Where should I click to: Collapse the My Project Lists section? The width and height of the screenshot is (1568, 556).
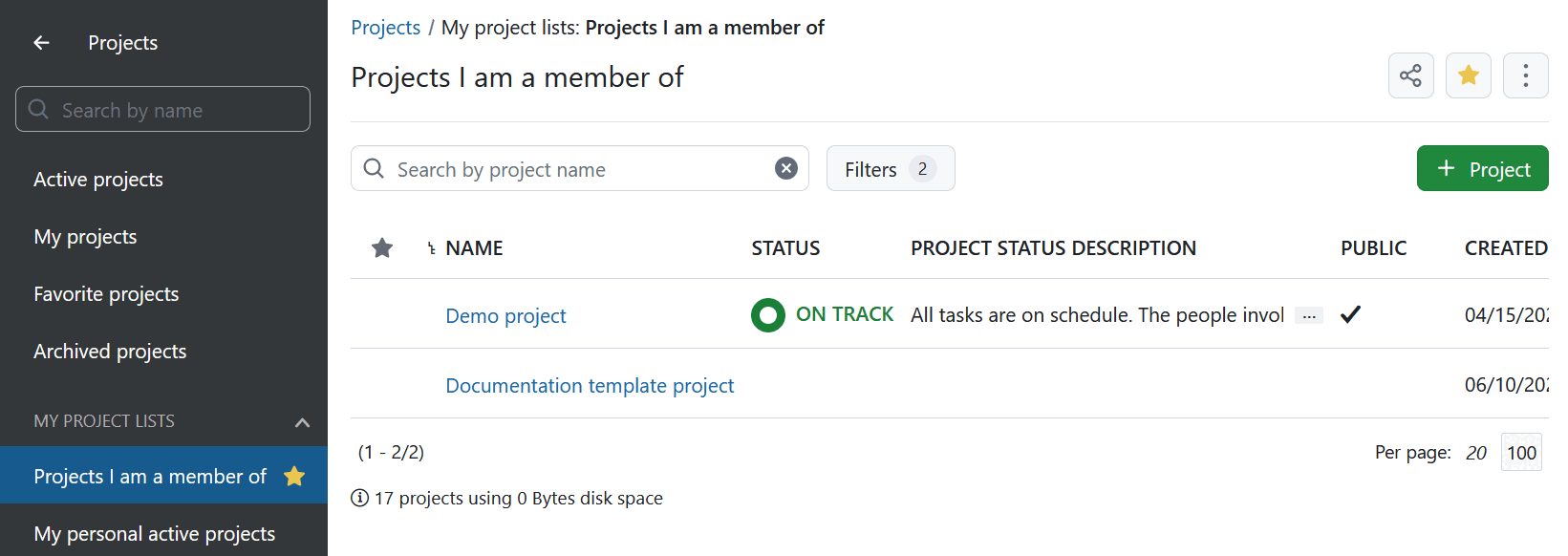click(302, 422)
